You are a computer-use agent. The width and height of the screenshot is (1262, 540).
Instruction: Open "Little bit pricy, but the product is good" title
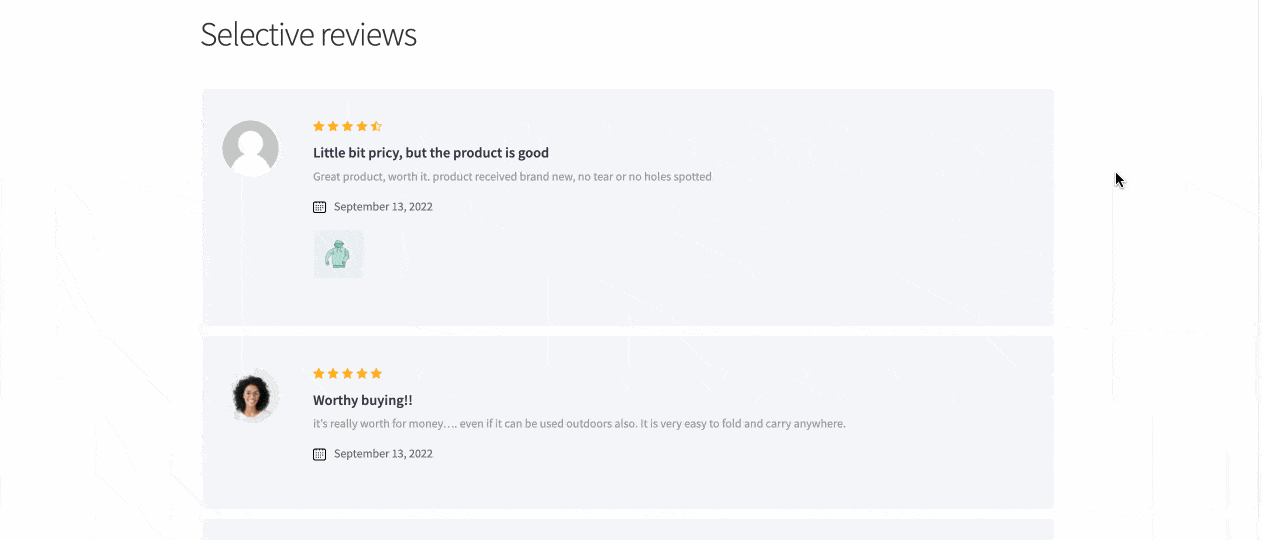tap(430, 153)
